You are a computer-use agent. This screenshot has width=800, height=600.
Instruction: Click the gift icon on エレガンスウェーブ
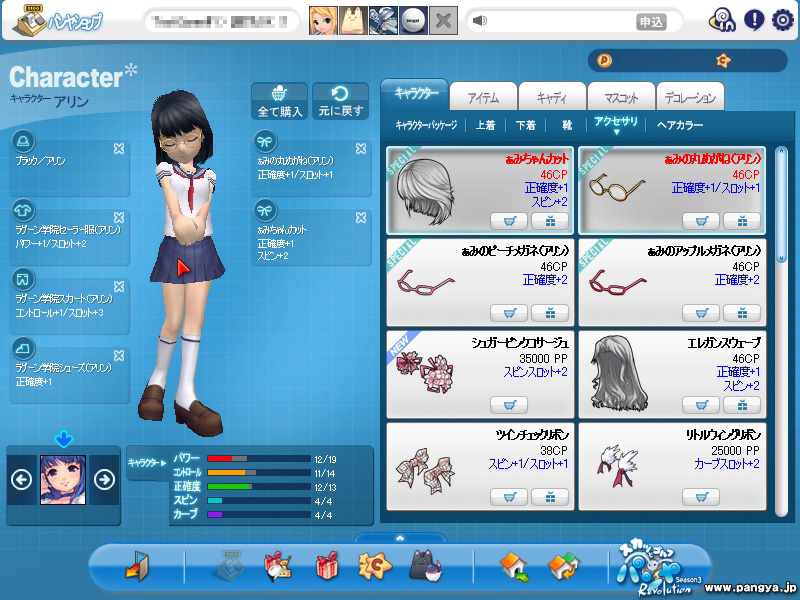tap(742, 405)
